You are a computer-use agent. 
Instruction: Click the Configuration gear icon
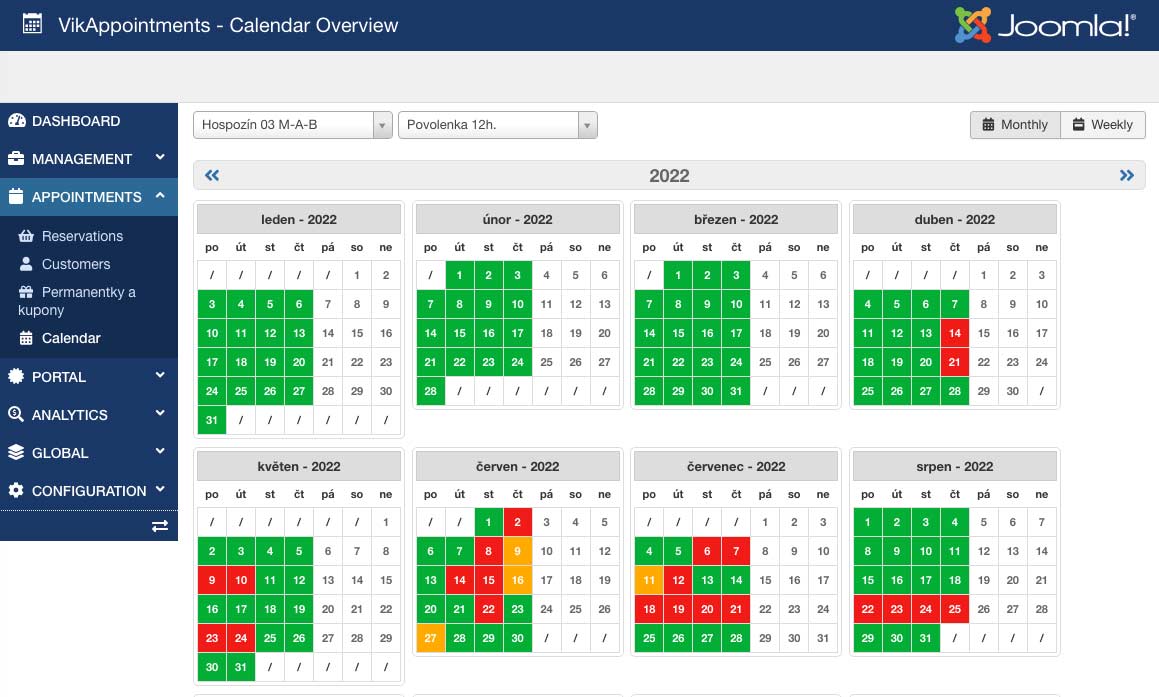point(16,490)
